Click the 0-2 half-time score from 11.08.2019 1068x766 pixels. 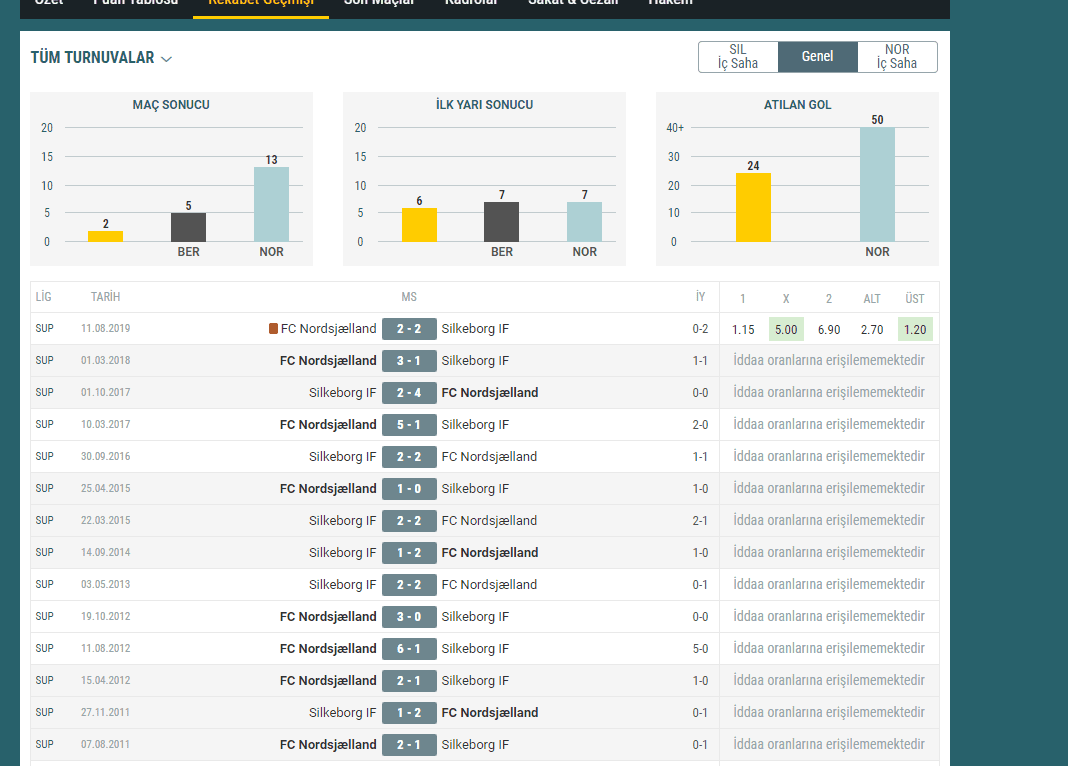coord(700,329)
